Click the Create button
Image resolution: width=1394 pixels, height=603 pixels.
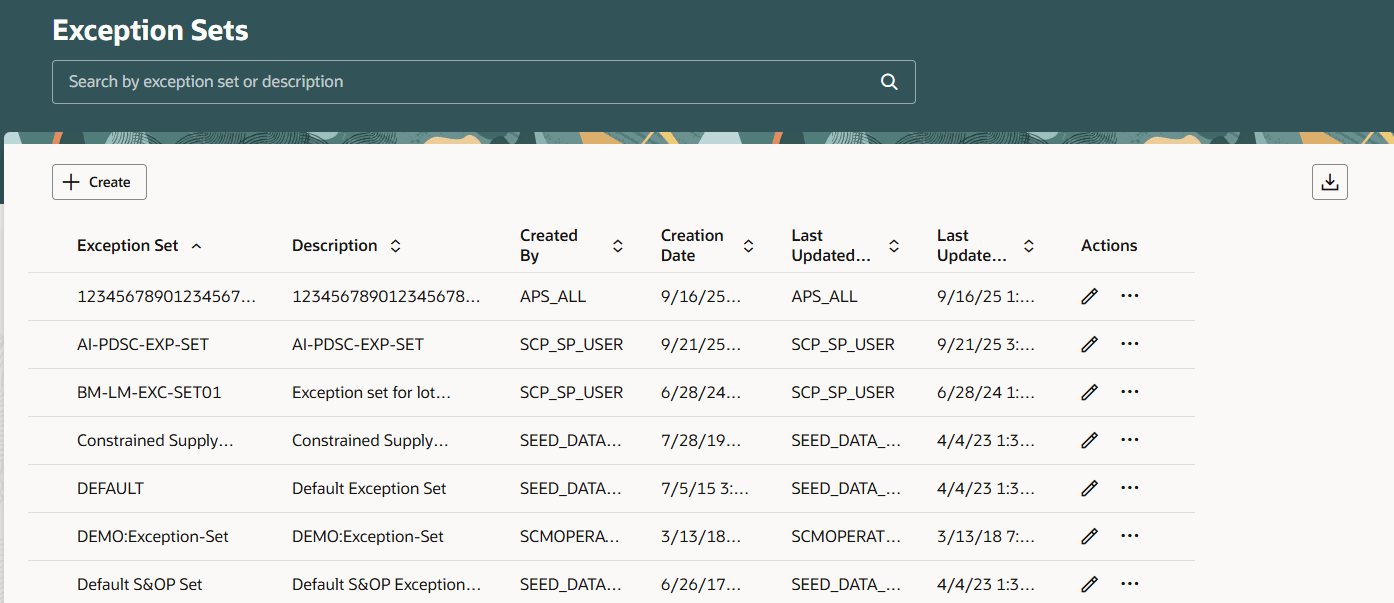(99, 181)
